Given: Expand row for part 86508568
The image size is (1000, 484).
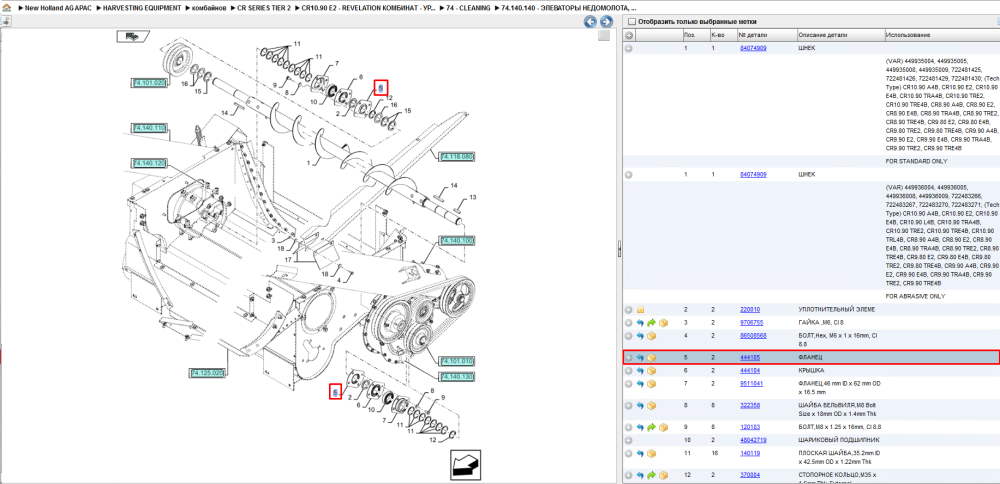Looking at the screenshot, I should (629, 335).
